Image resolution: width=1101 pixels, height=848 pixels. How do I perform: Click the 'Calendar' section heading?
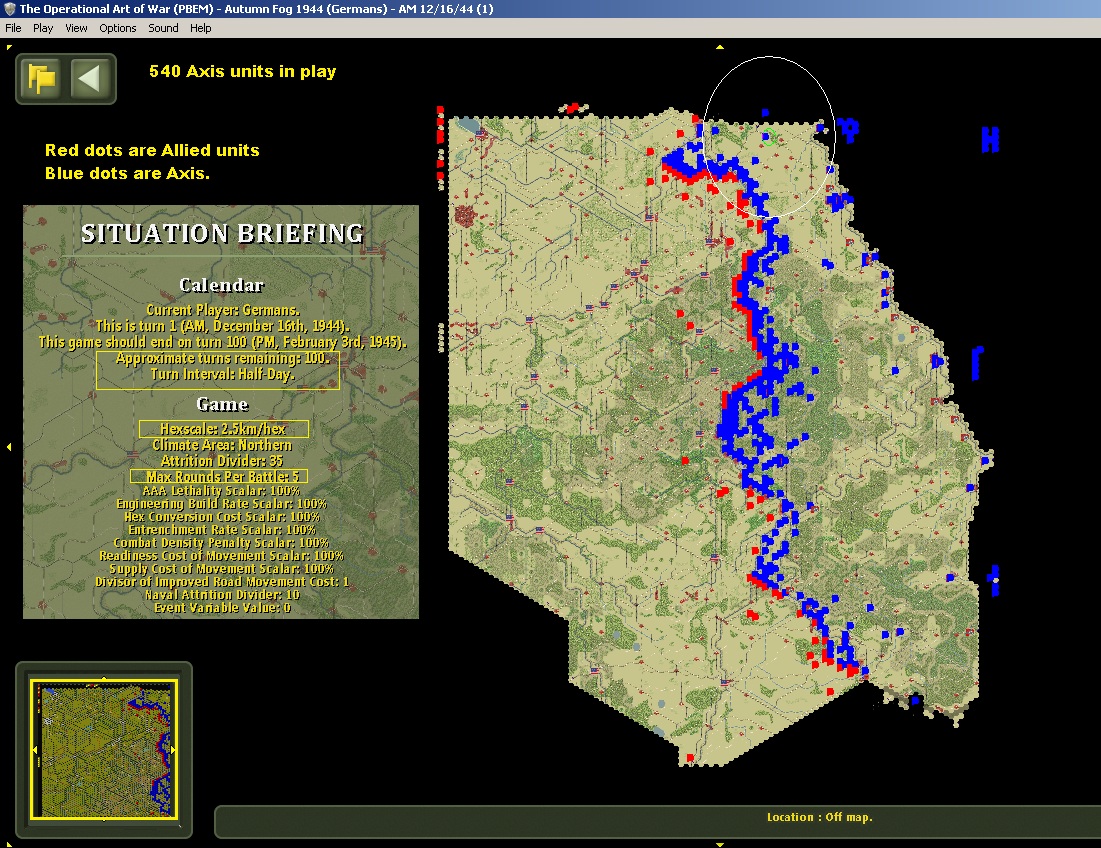tap(222, 285)
